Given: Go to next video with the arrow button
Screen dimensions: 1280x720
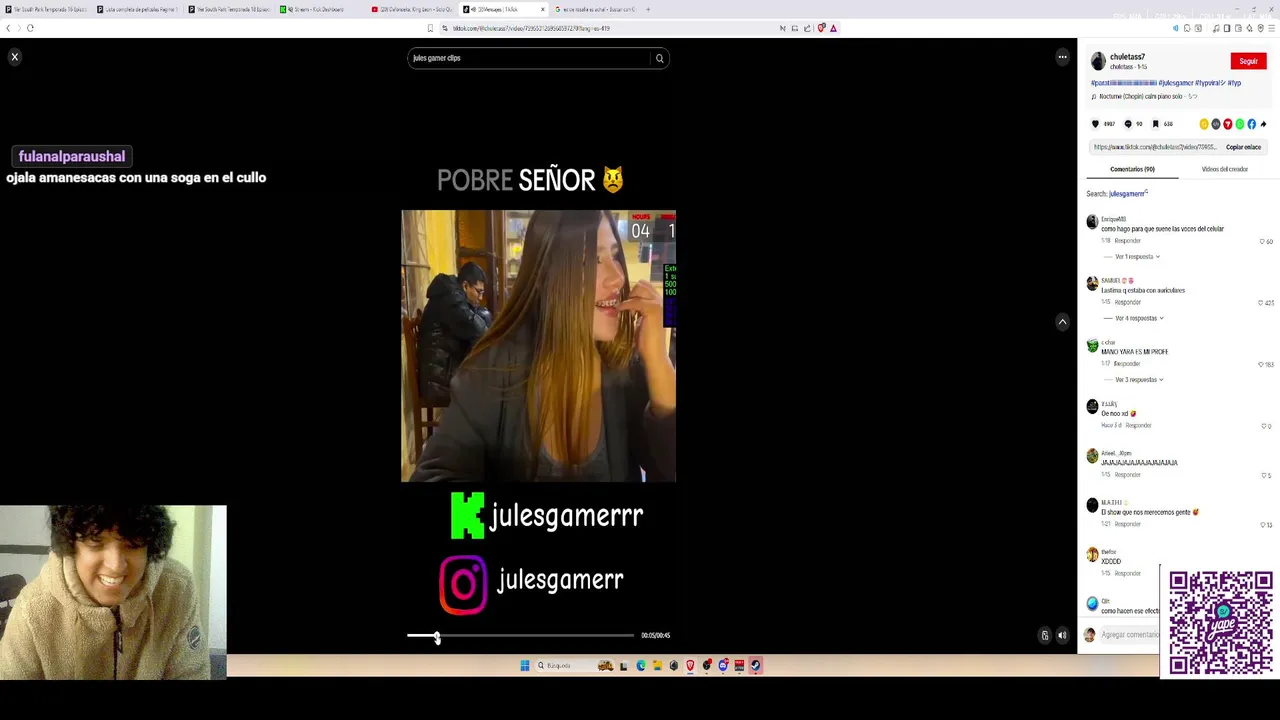Looking at the screenshot, I should [1062, 322].
